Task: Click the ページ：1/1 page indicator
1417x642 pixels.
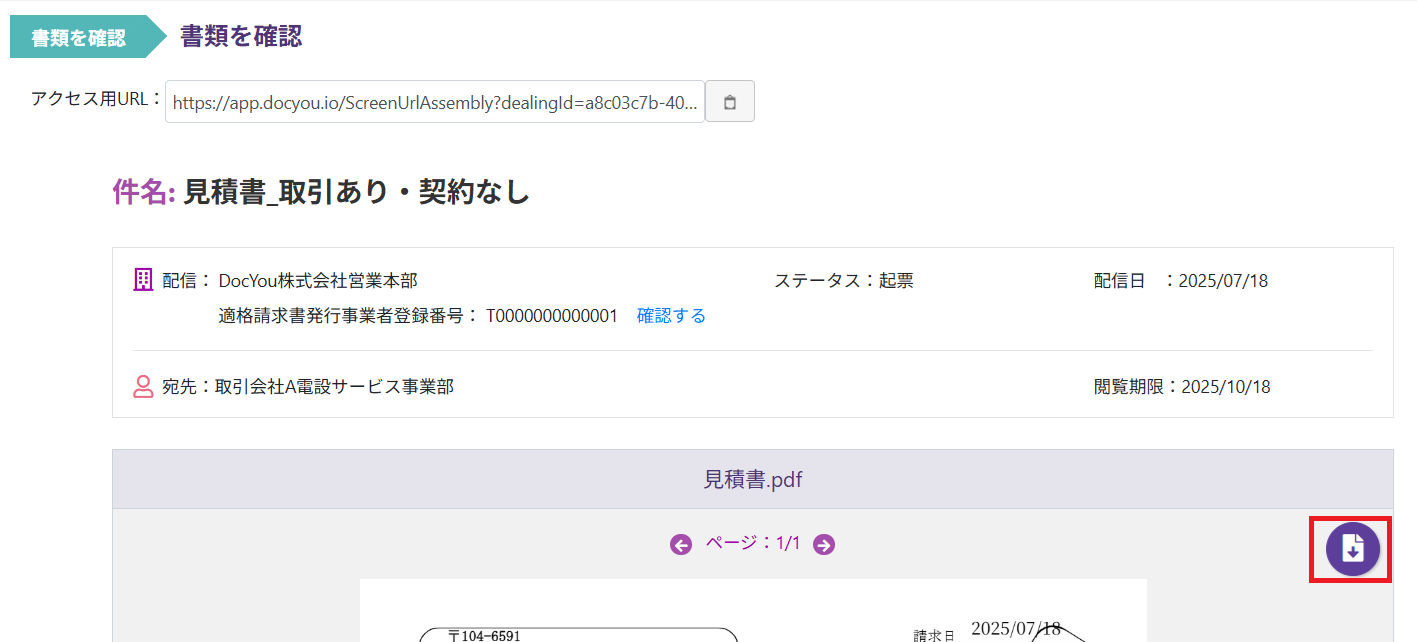Action: click(x=752, y=544)
